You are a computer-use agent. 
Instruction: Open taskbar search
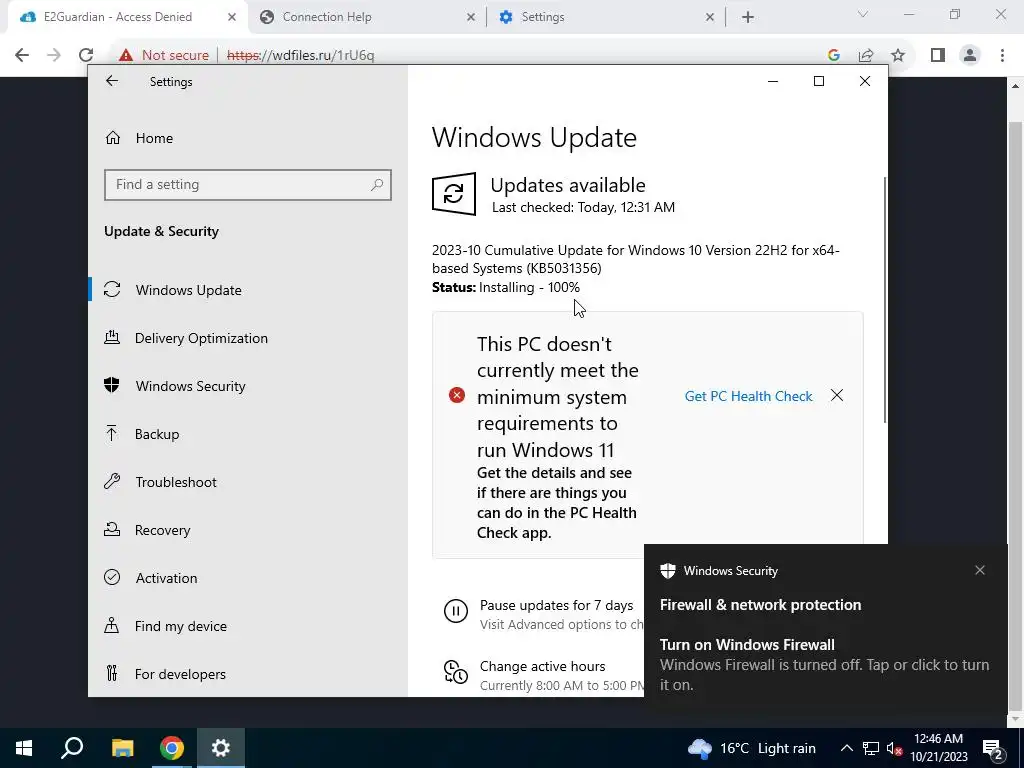click(x=72, y=748)
